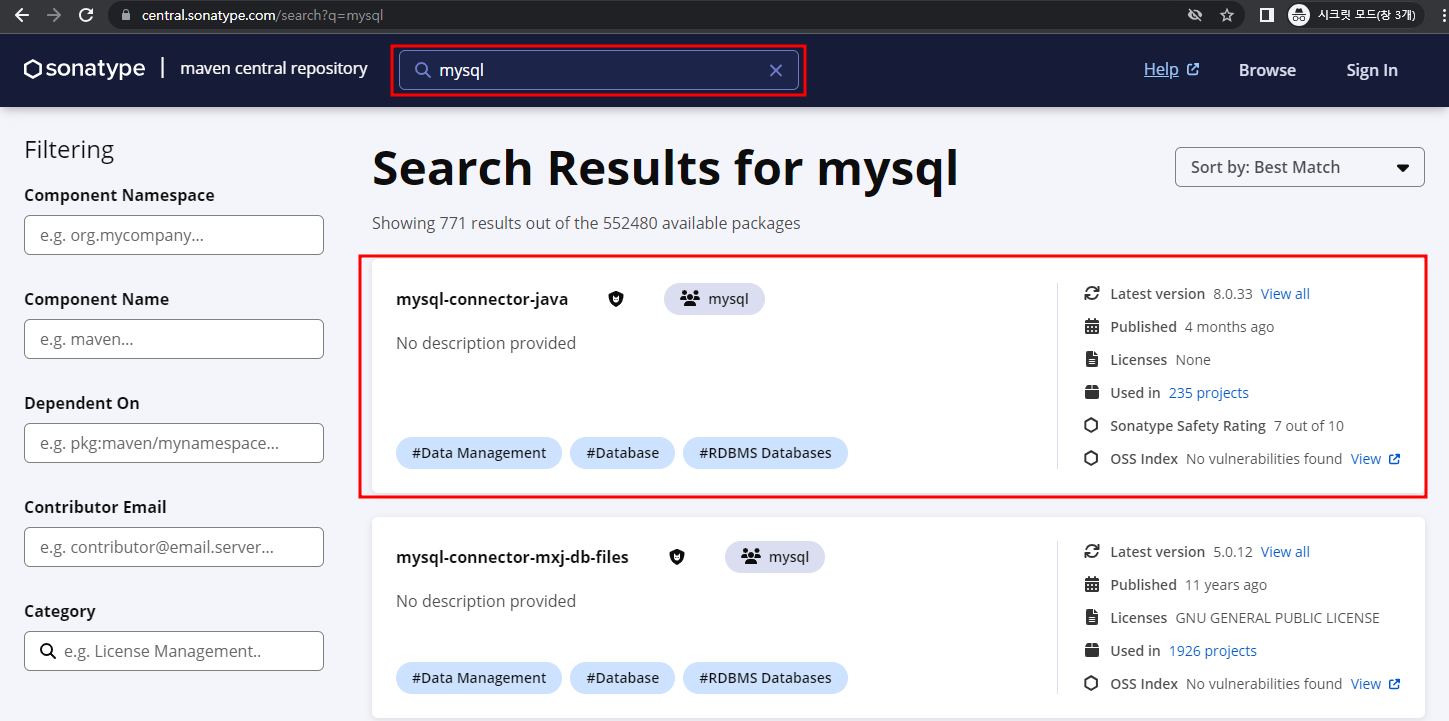This screenshot has height=721, width=1449.
Task: Click the maven central repository title
Action: point(274,68)
